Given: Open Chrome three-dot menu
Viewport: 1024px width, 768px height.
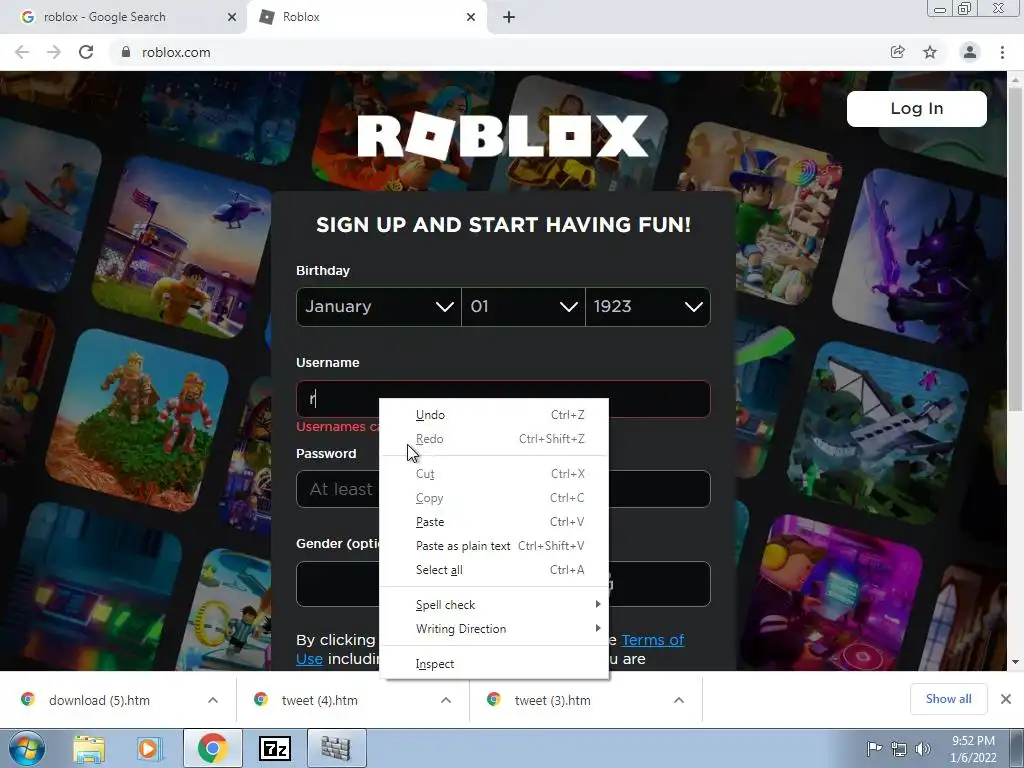Looking at the screenshot, I should [1002, 52].
